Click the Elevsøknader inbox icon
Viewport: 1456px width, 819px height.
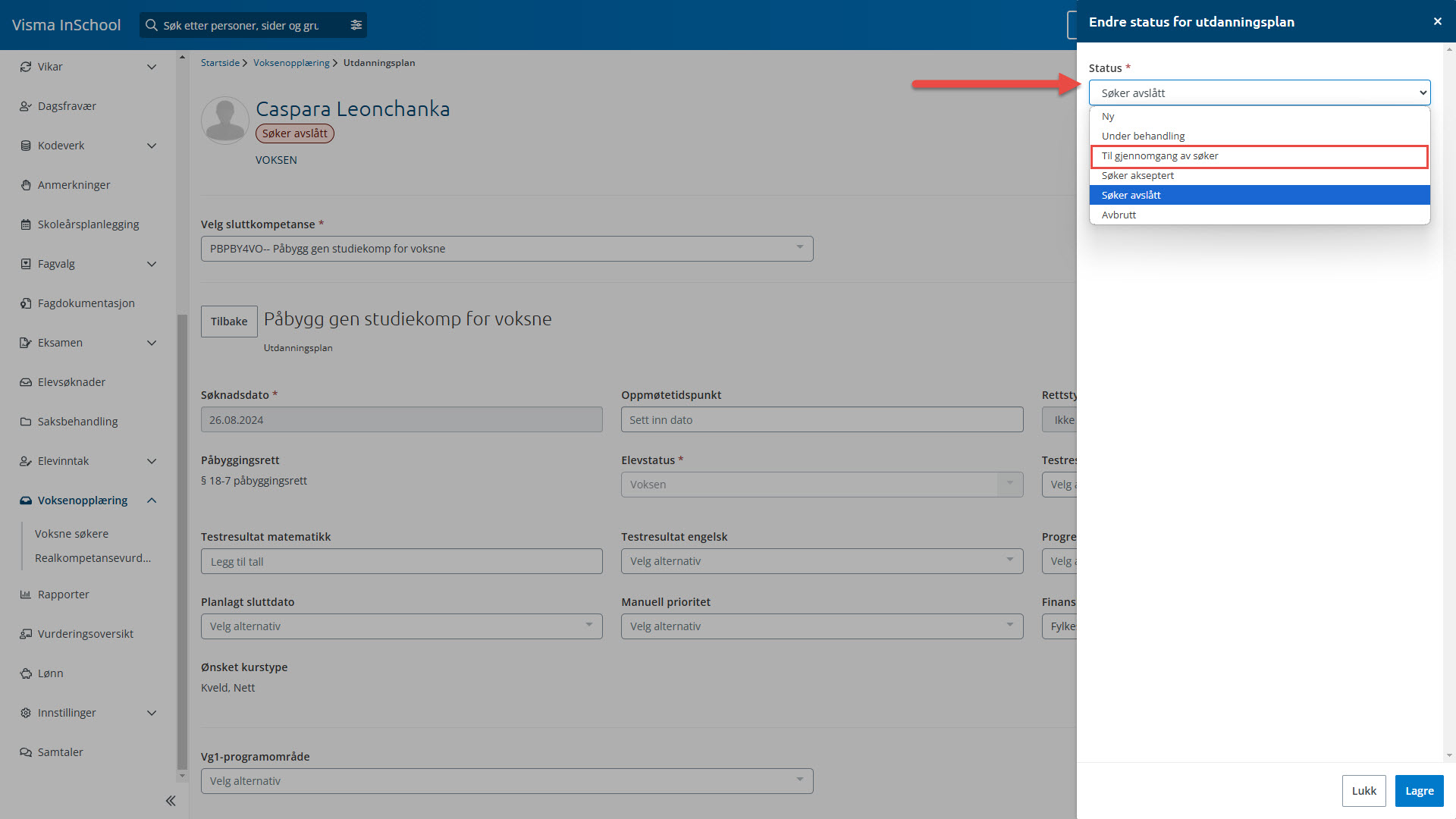[26, 382]
